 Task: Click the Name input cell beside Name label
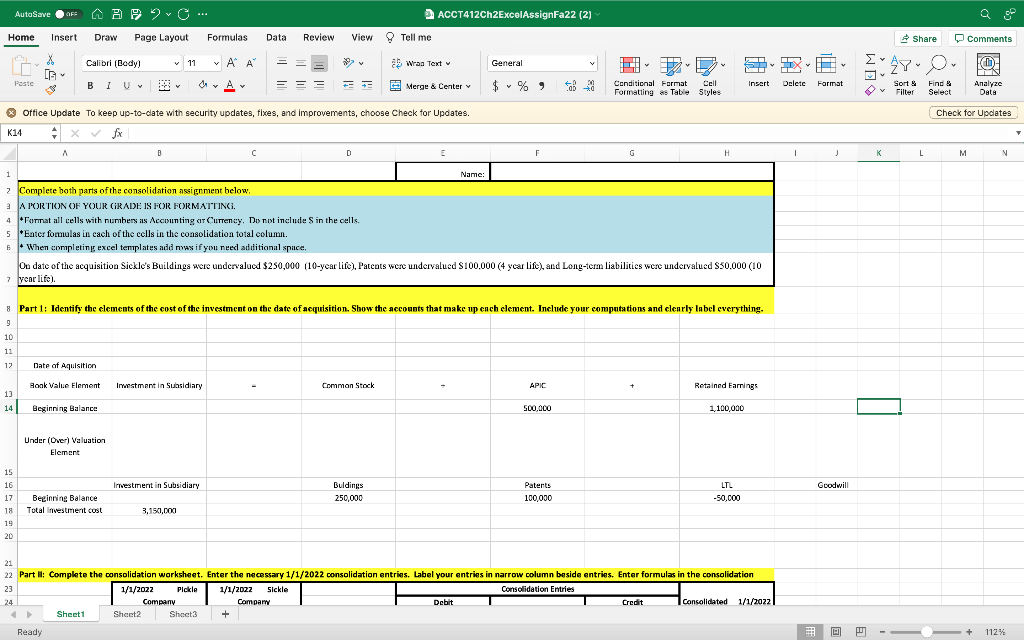tap(631, 171)
